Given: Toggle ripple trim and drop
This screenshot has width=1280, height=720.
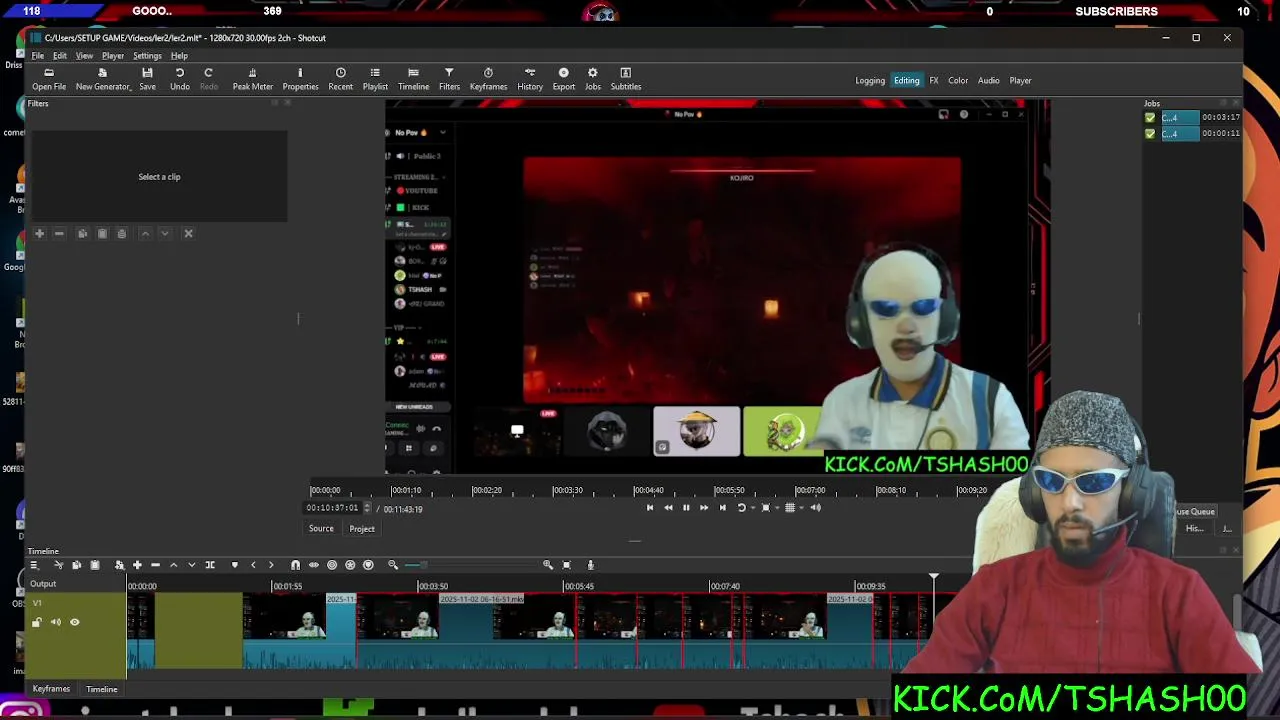Looking at the screenshot, I should point(332,566).
